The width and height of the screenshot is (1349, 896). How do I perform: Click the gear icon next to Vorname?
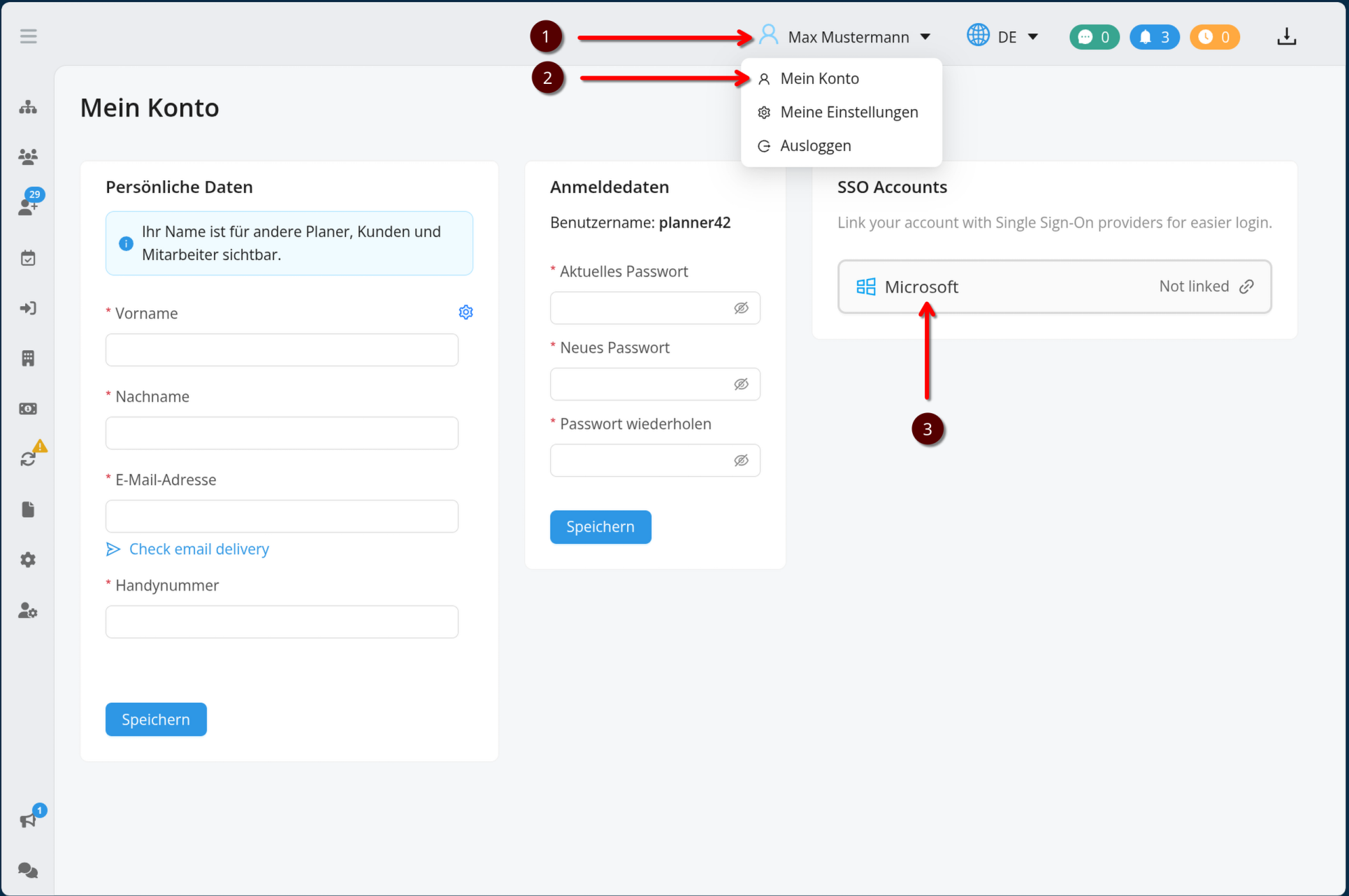click(x=466, y=312)
